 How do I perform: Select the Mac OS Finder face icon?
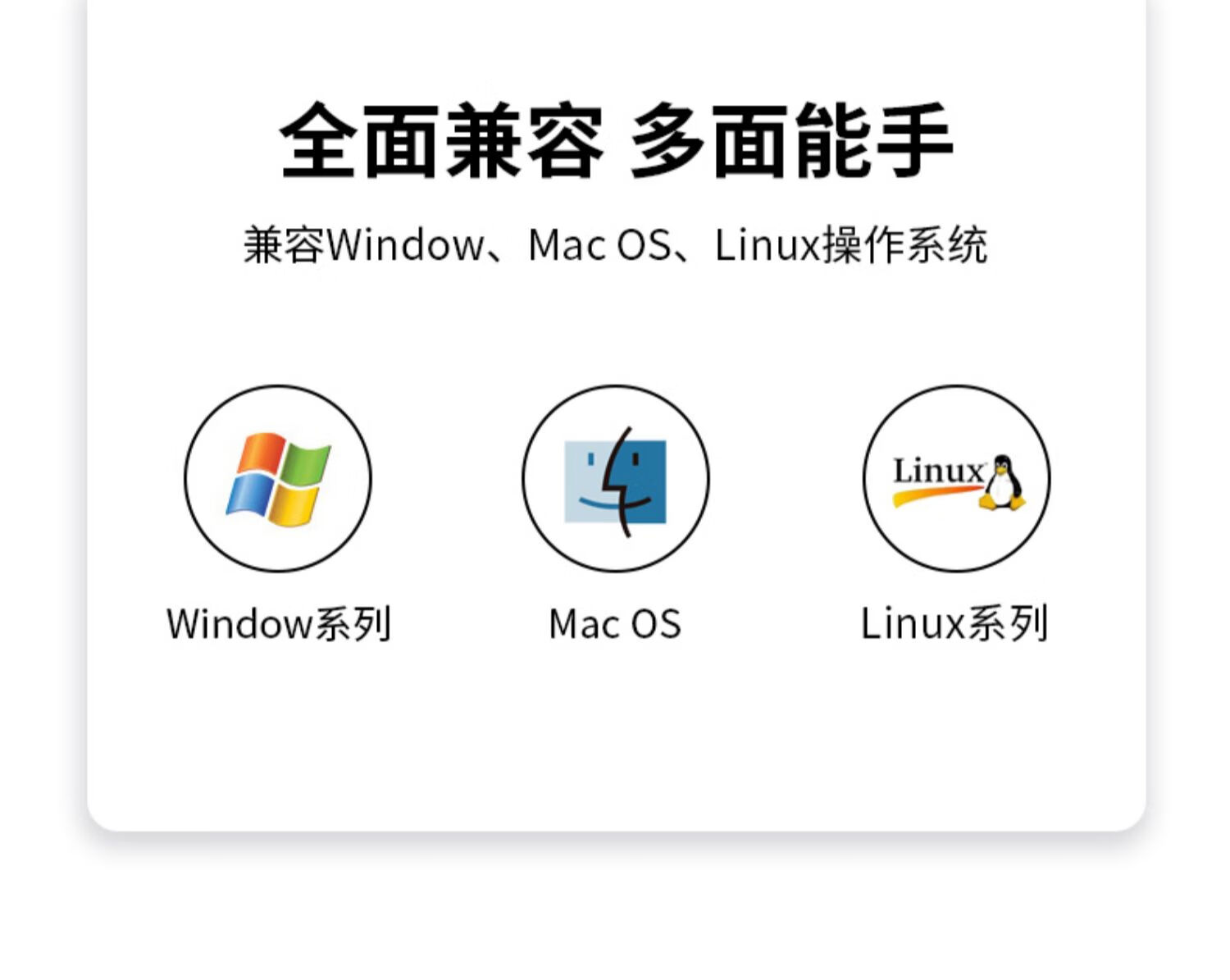615,481
